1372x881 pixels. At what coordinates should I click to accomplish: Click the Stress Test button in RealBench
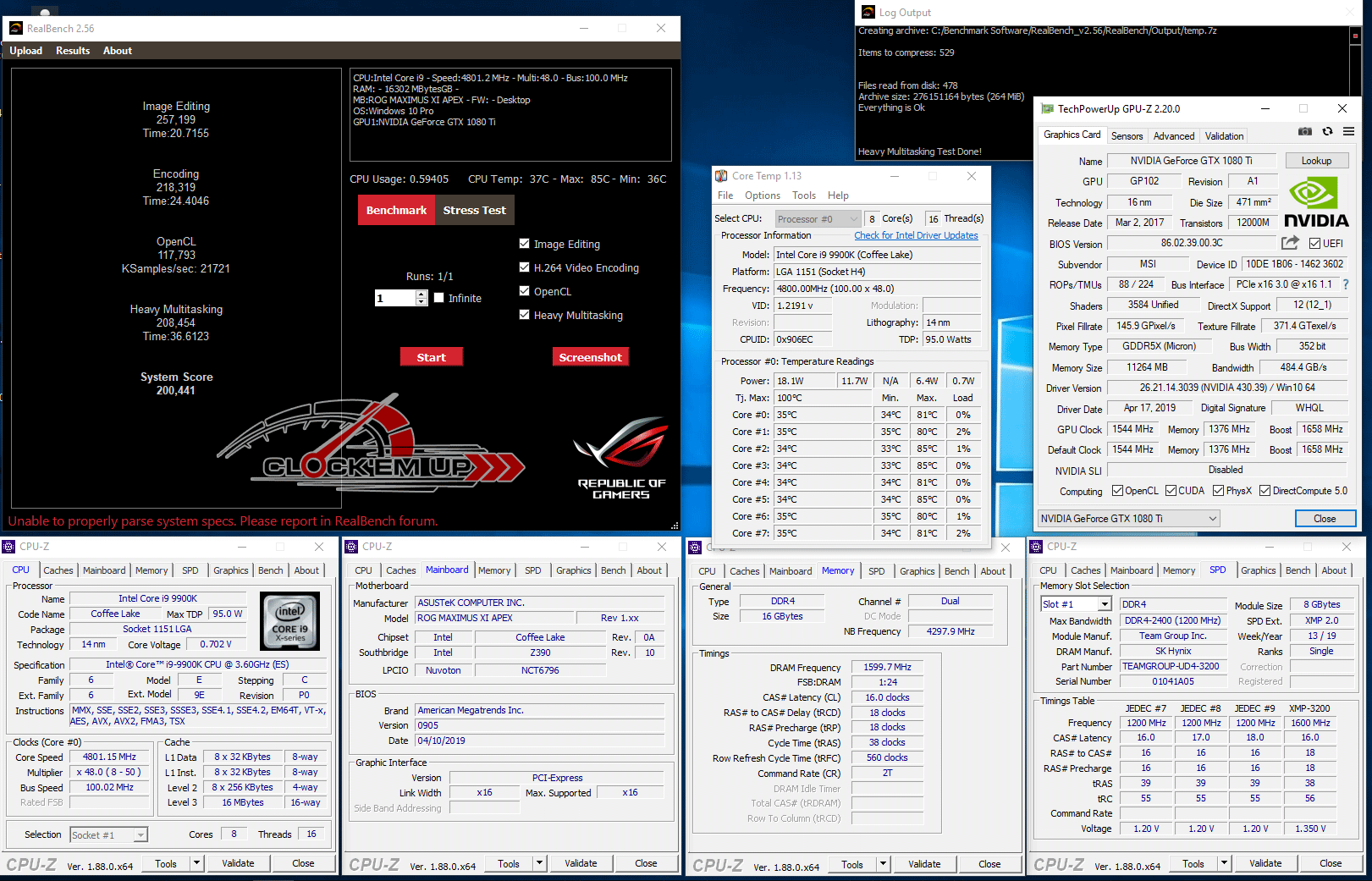click(x=474, y=211)
